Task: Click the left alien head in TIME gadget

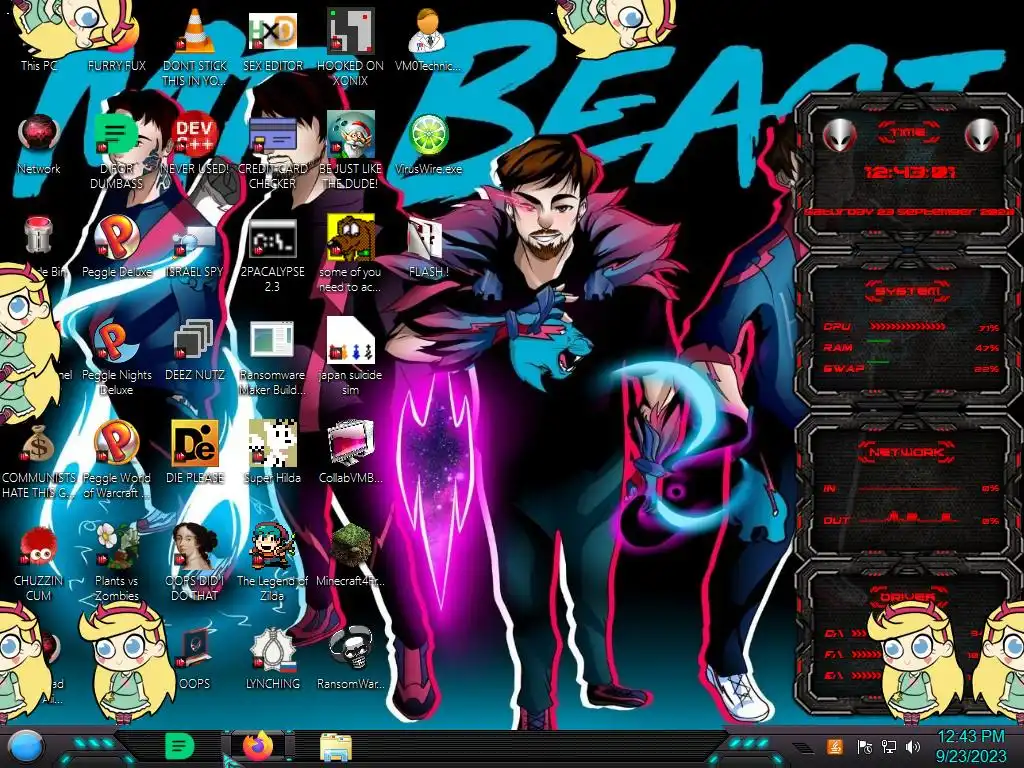Action: [x=839, y=135]
